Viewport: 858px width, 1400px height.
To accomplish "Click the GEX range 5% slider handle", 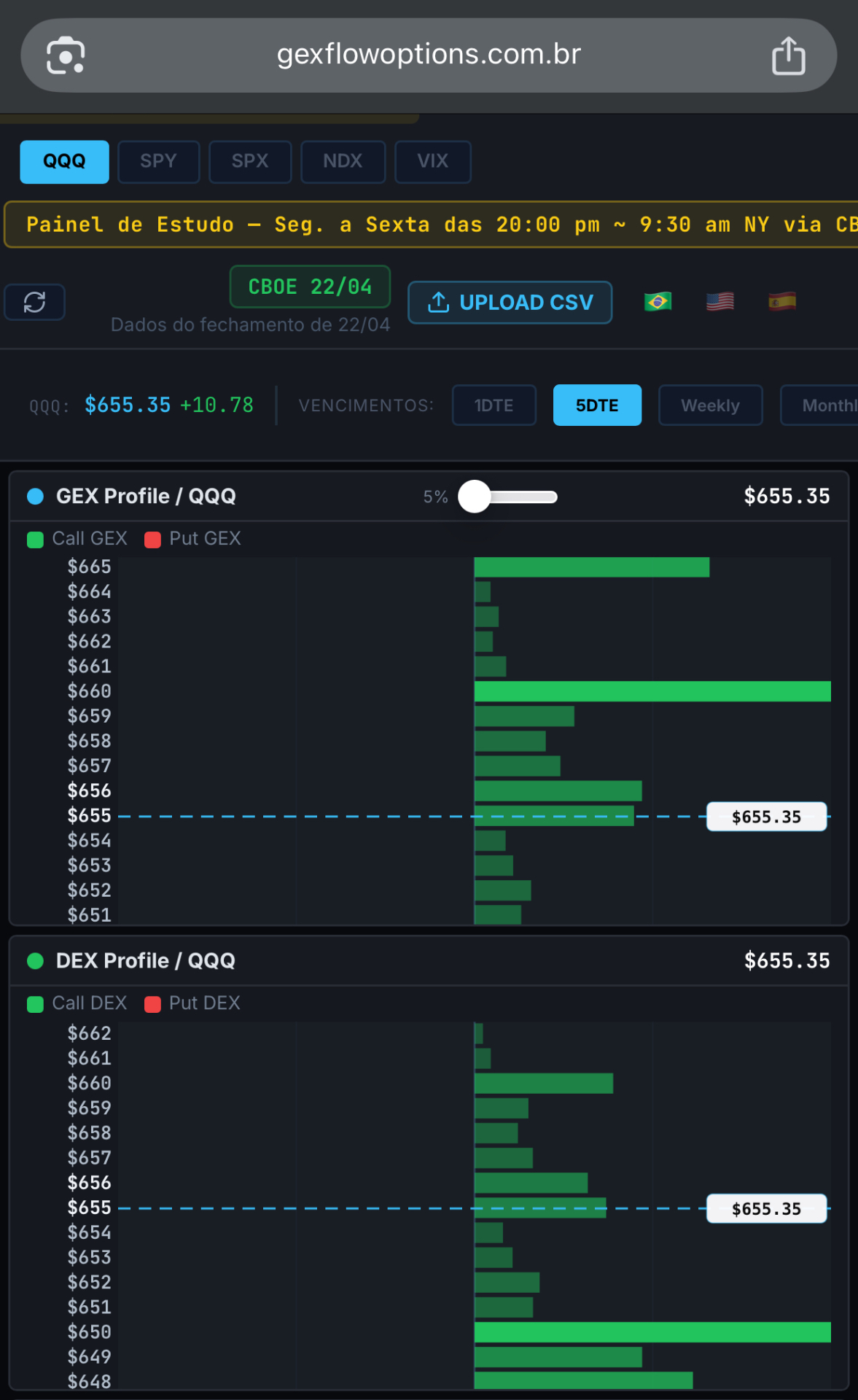I will [x=475, y=497].
